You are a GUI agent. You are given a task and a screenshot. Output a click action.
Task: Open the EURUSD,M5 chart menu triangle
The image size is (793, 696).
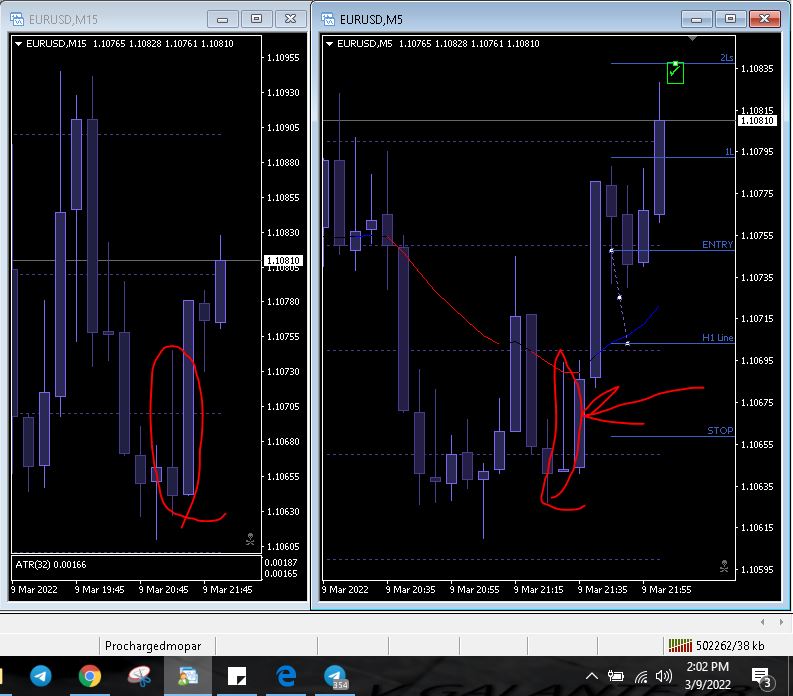(330, 44)
